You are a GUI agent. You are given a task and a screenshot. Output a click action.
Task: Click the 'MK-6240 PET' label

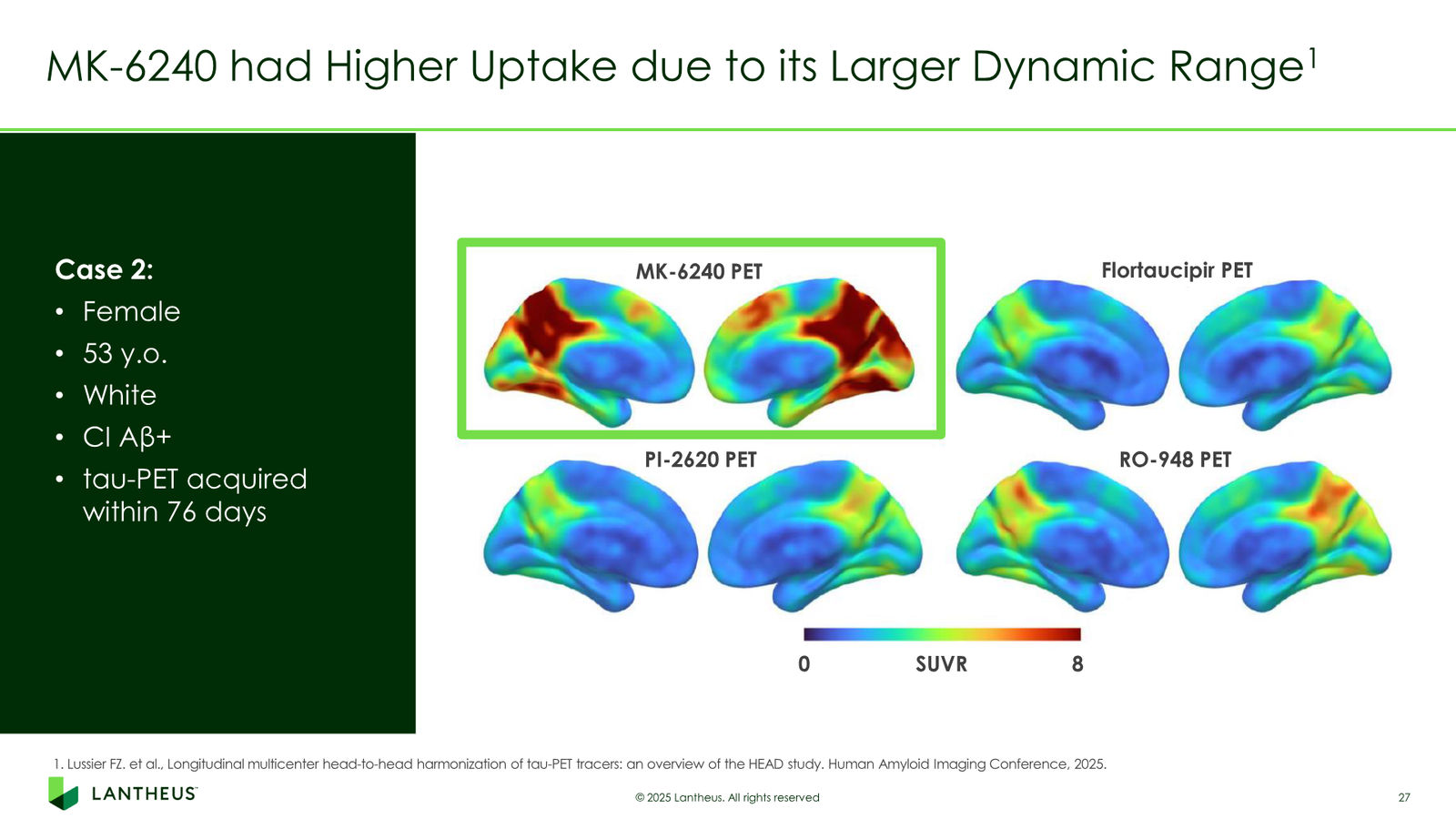pos(699,271)
